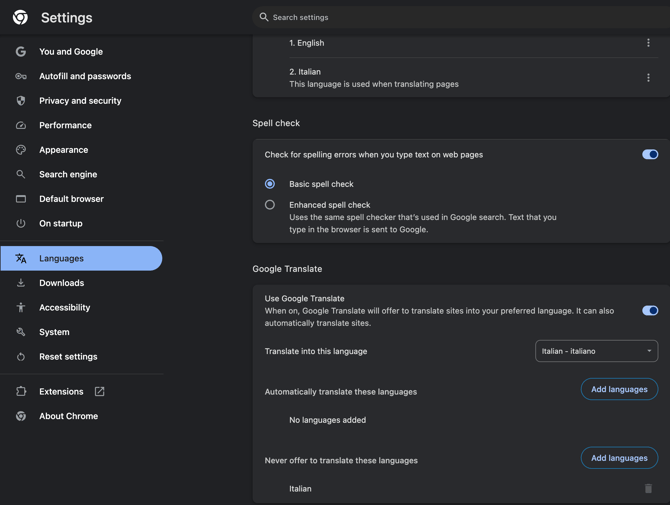This screenshot has width=670, height=505.
Task: Open the On startup settings page
Action: pos(61,223)
